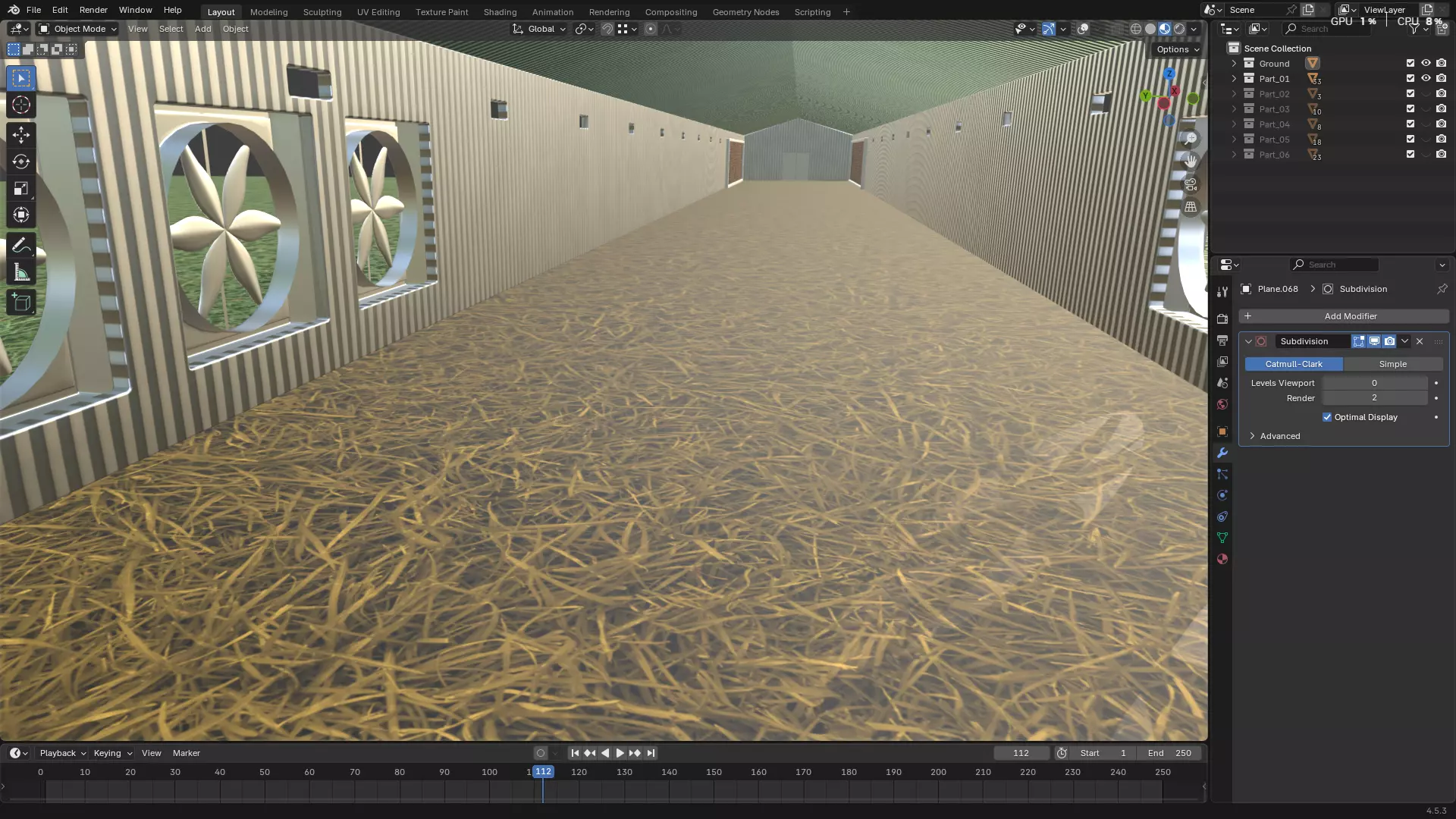Viewport: 1456px width, 819px height.
Task: Open the View Layer properties tab
Action: tap(1222, 362)
